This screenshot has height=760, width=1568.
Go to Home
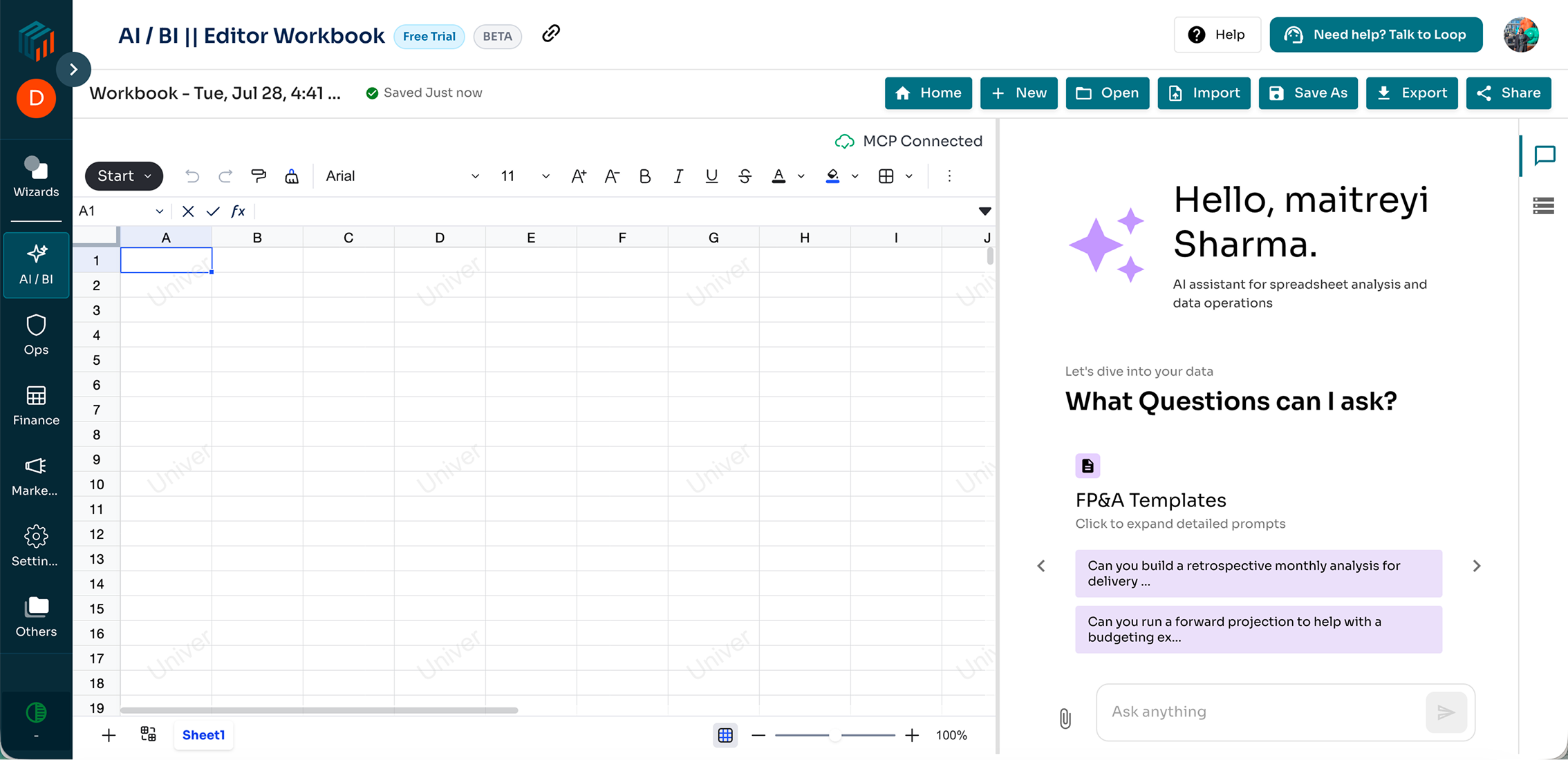point(928,93)
